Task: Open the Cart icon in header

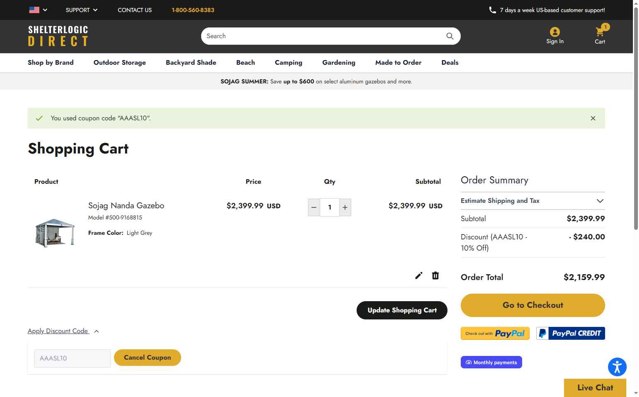Action: pyautogui.click(x=600, y=34)
